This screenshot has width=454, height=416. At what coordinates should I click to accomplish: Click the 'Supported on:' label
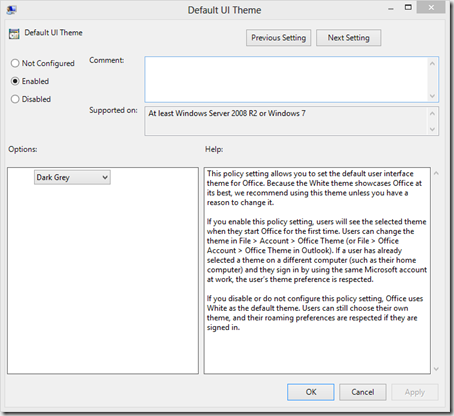click(x=113, y=110)
